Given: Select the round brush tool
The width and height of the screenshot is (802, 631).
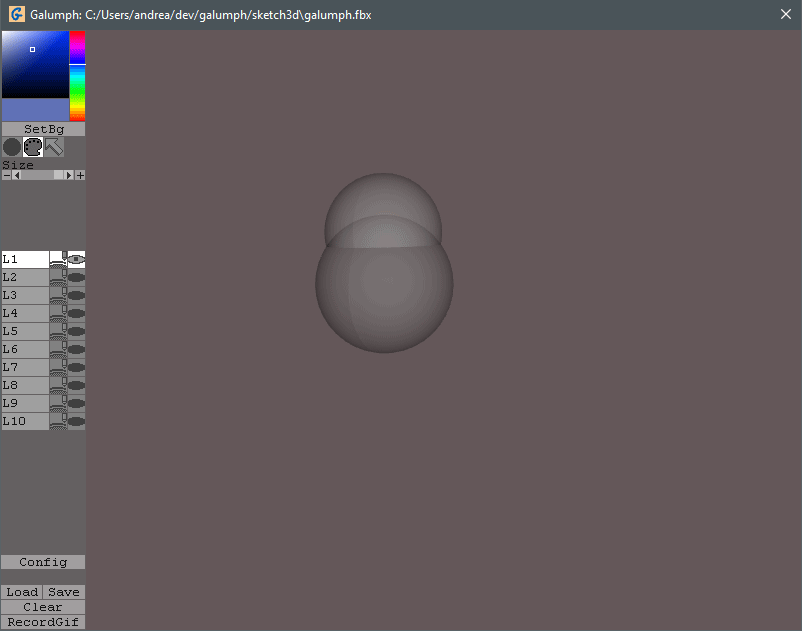Looking at the screenshot, I should tap(12, 147).
